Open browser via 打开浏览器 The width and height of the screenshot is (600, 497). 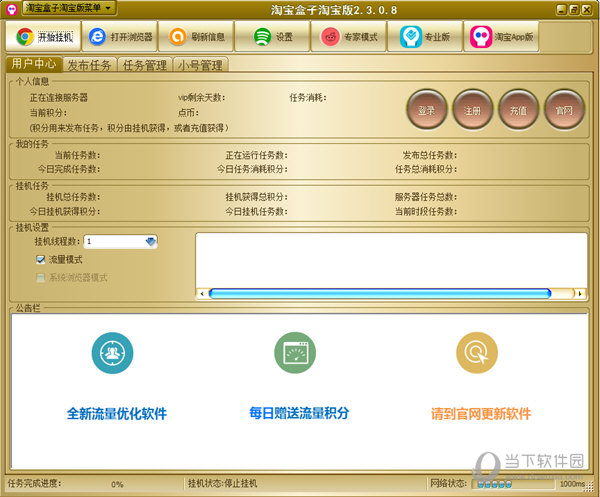pyautogui.click(x=120, y=37)
